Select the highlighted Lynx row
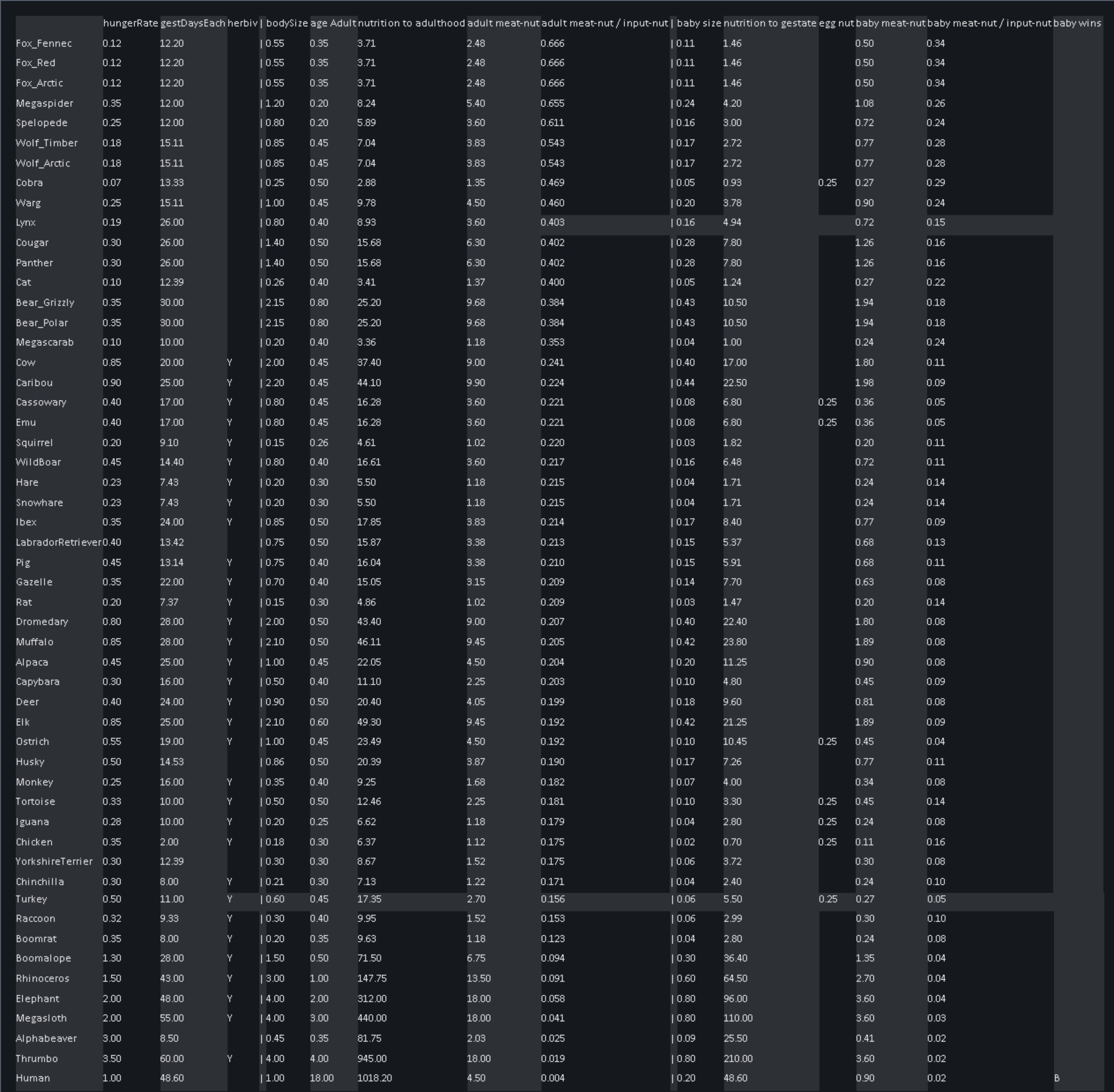This screenshot has width=1114, height=1092. [x=26, y=222]
